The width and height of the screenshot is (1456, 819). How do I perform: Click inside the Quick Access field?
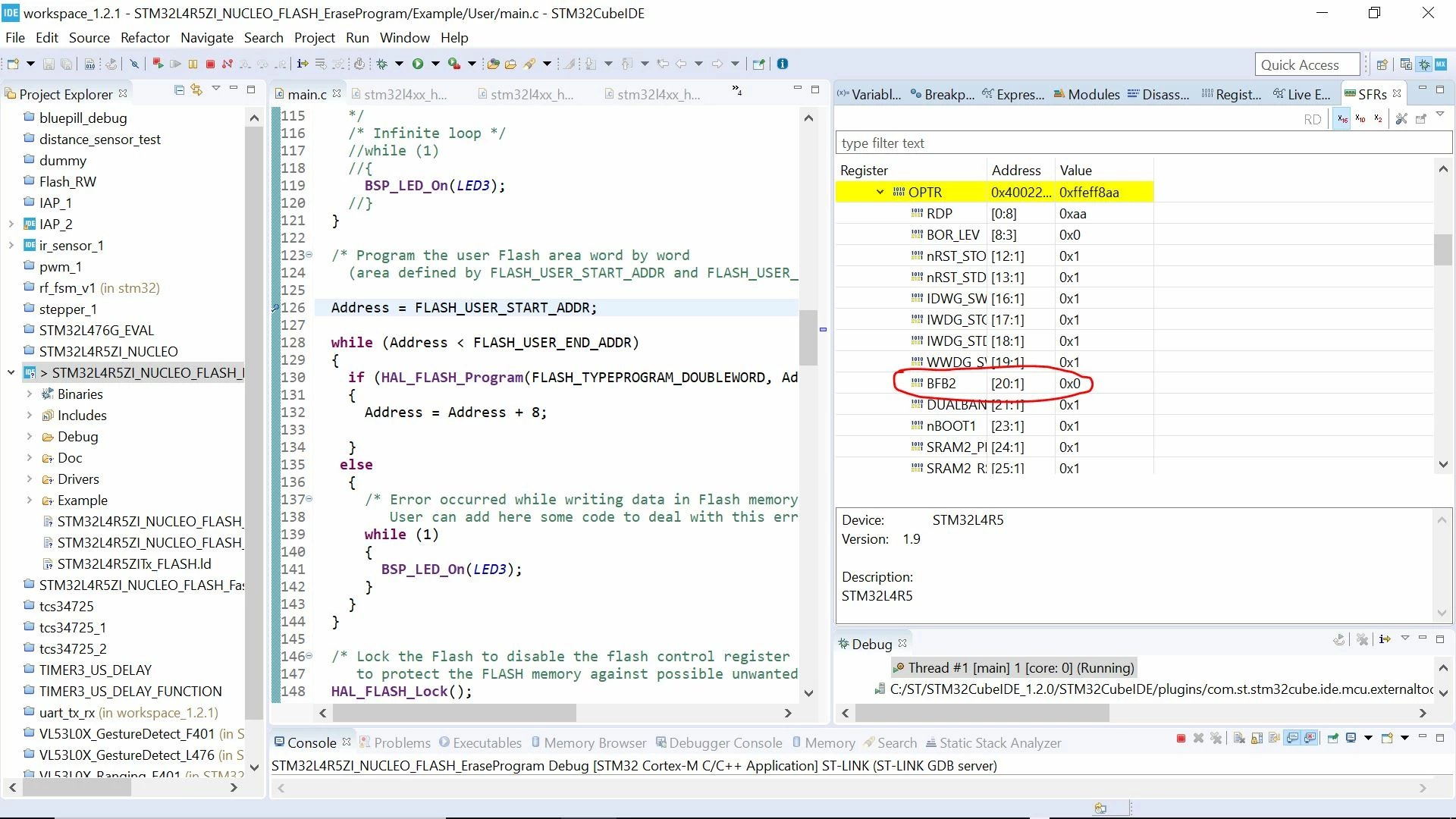pos(1307,64)
